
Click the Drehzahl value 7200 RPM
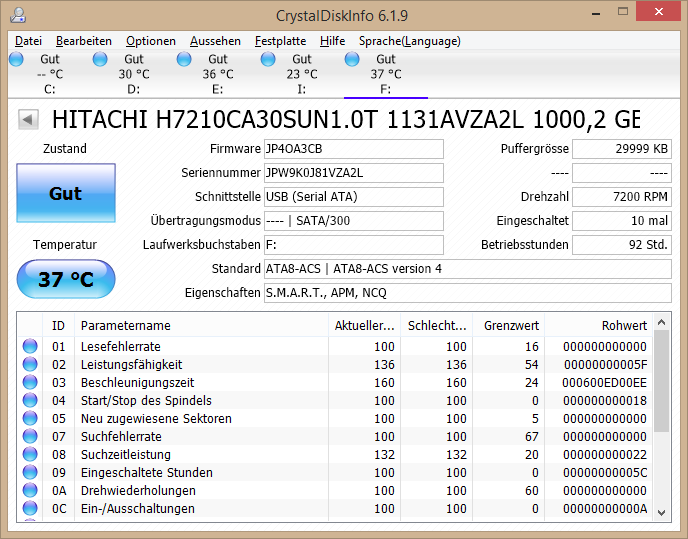tap(622, 197)
